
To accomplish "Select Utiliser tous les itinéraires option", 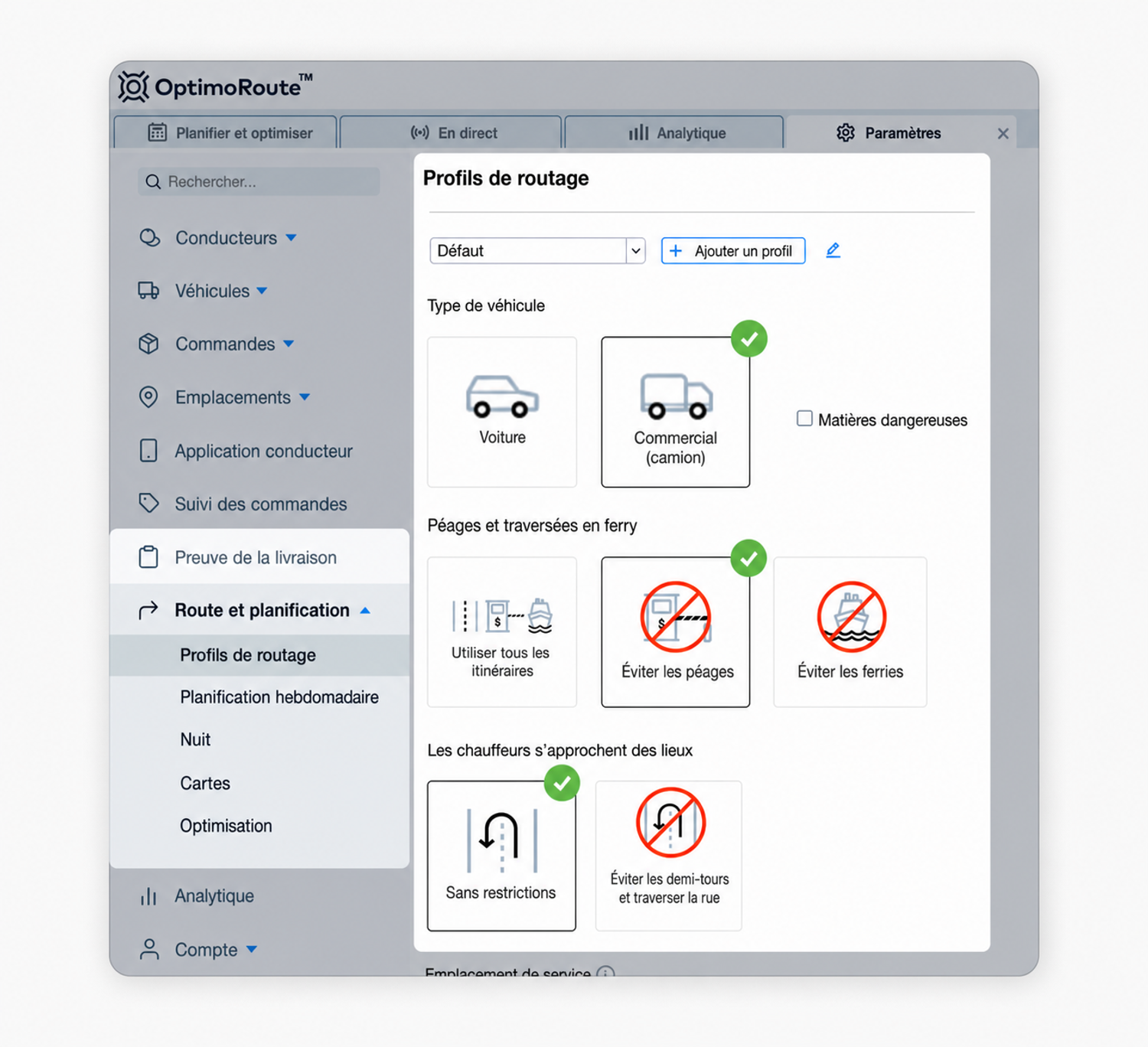I will click(x=502, y=632).
